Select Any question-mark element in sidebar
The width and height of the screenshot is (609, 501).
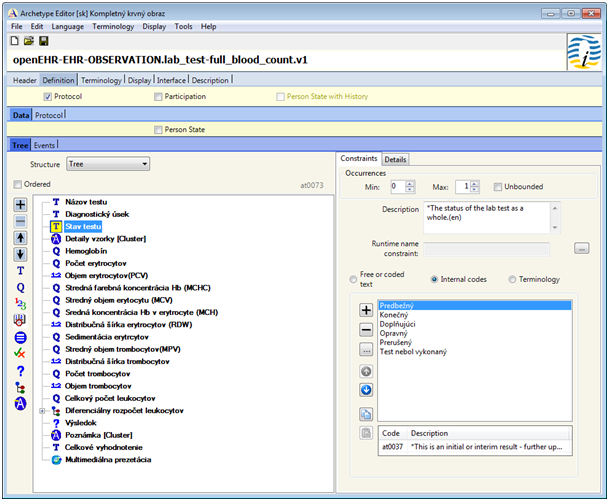pyautogui.click(x=21, y=371)
